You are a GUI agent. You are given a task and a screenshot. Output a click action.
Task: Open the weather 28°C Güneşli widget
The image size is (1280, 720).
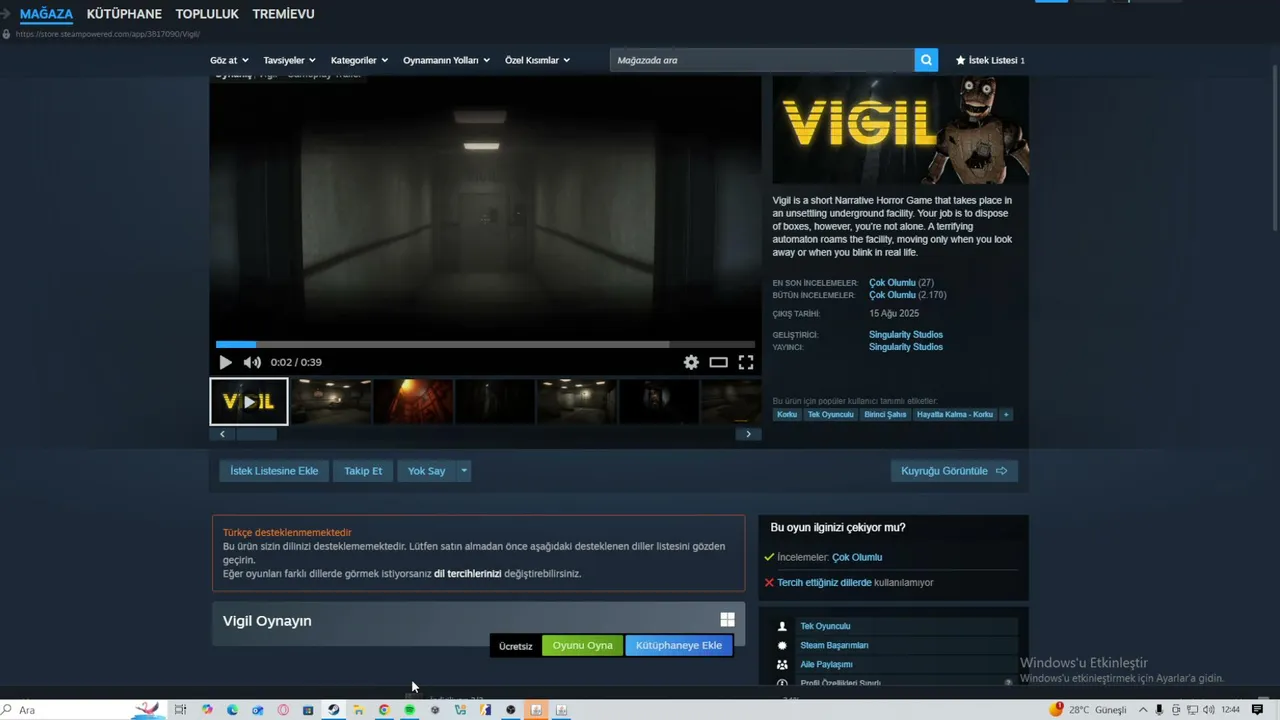1087,710
